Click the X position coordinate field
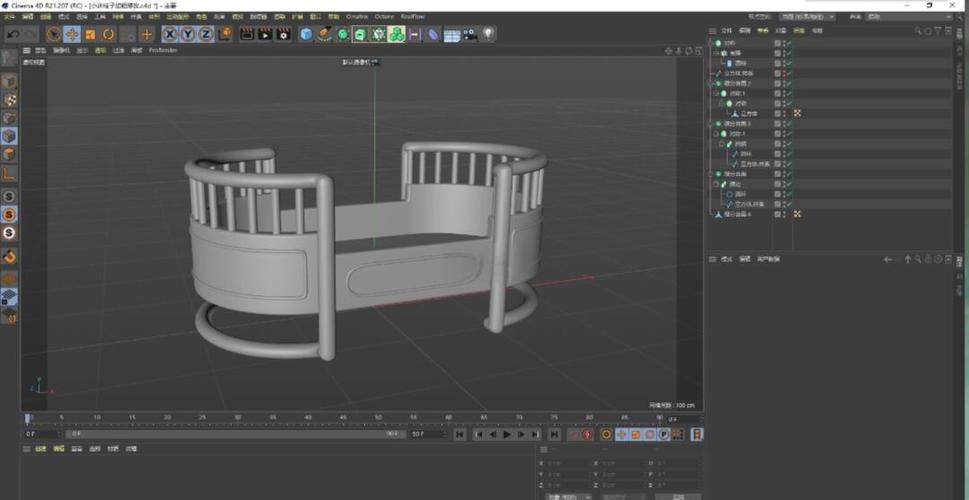Viewport: 969px width, 500px height. tap(567, 464)
